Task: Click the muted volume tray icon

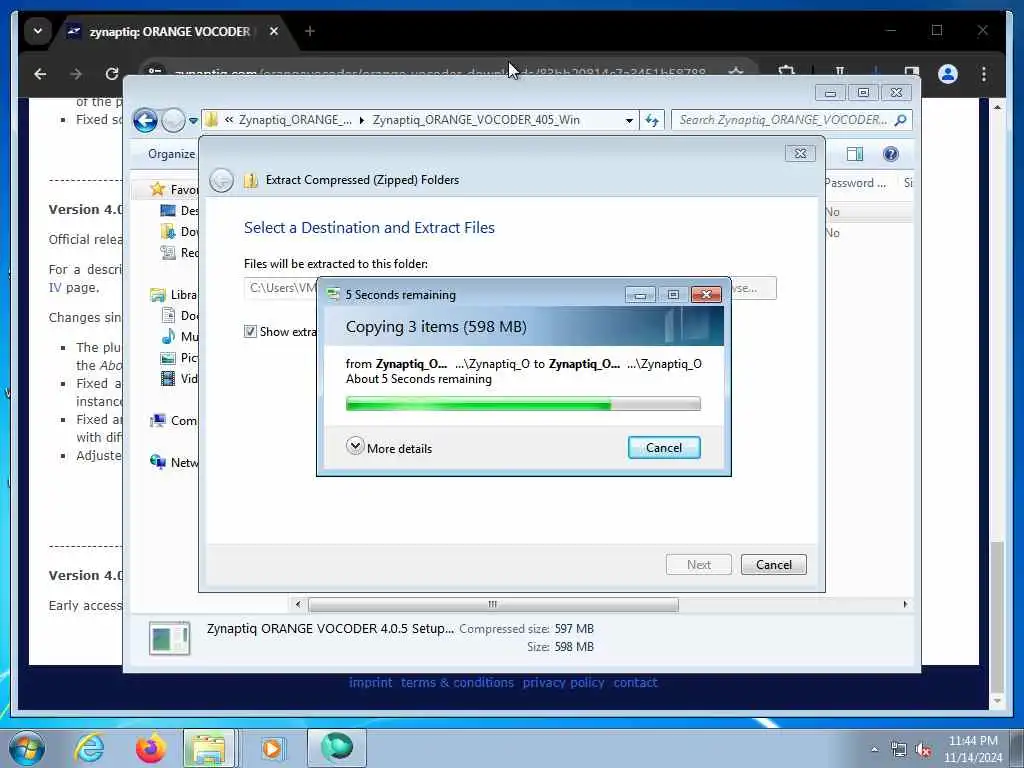Action: [x=922, y=750]
